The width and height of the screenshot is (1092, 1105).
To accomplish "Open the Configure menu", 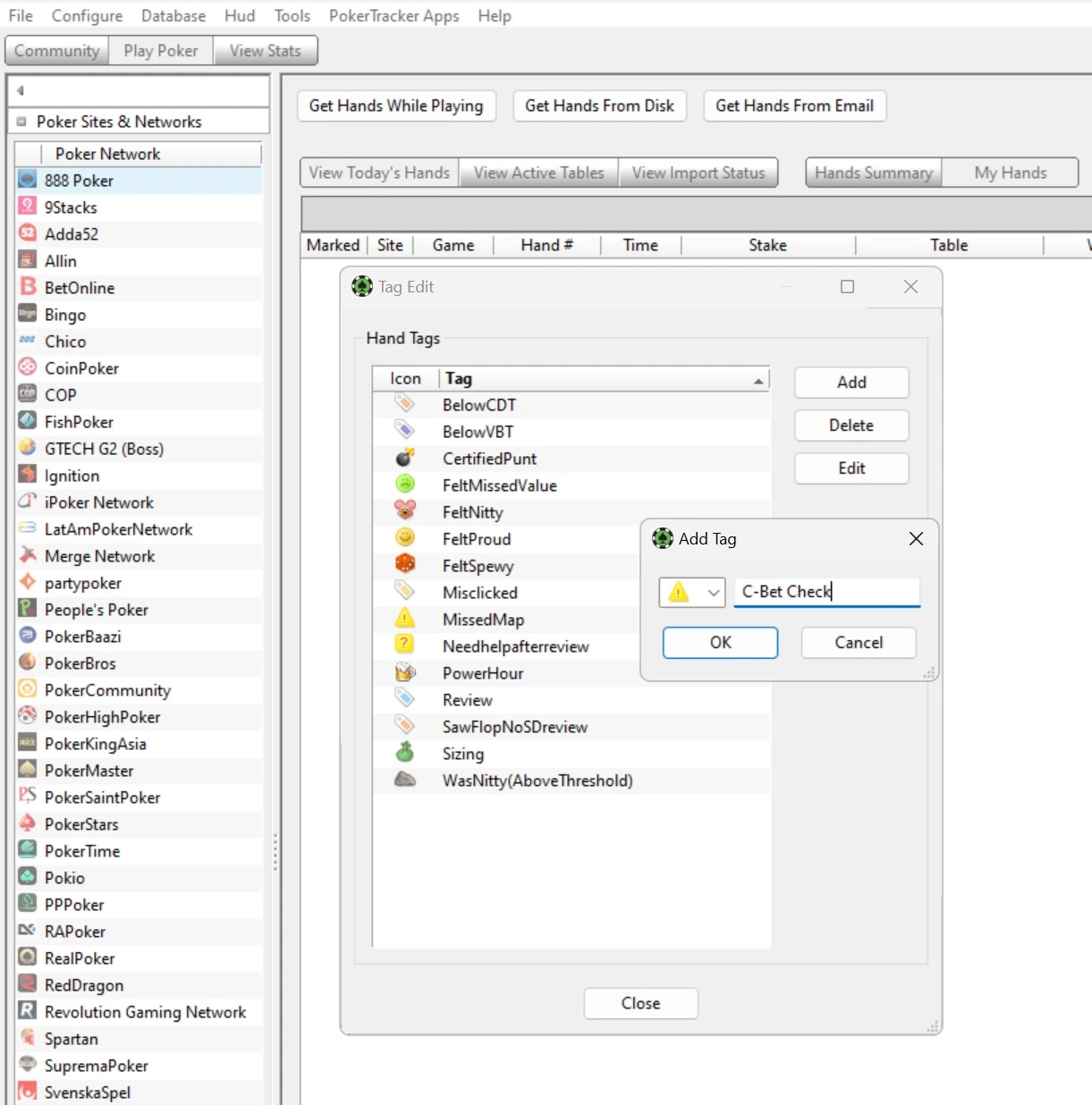I will 87,16.
